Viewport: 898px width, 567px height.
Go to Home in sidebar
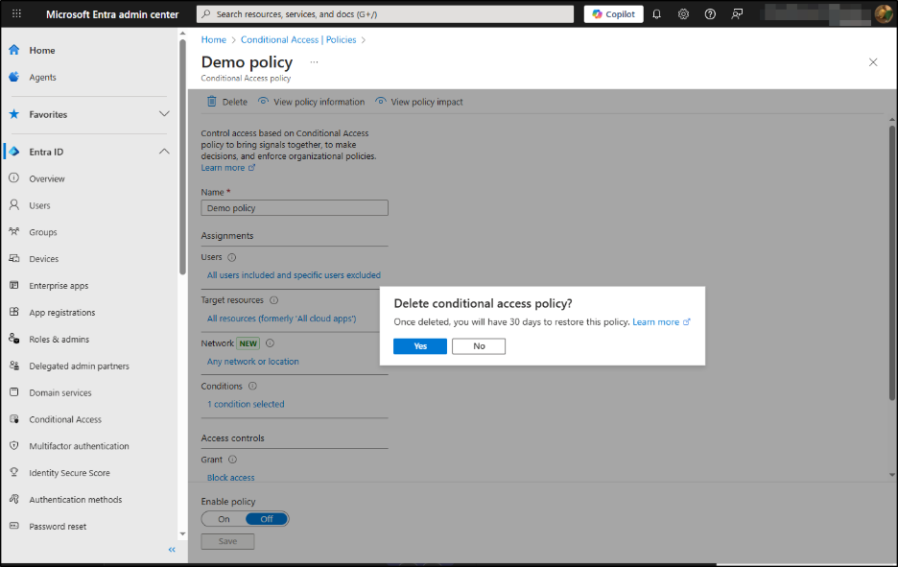(42, 50)
